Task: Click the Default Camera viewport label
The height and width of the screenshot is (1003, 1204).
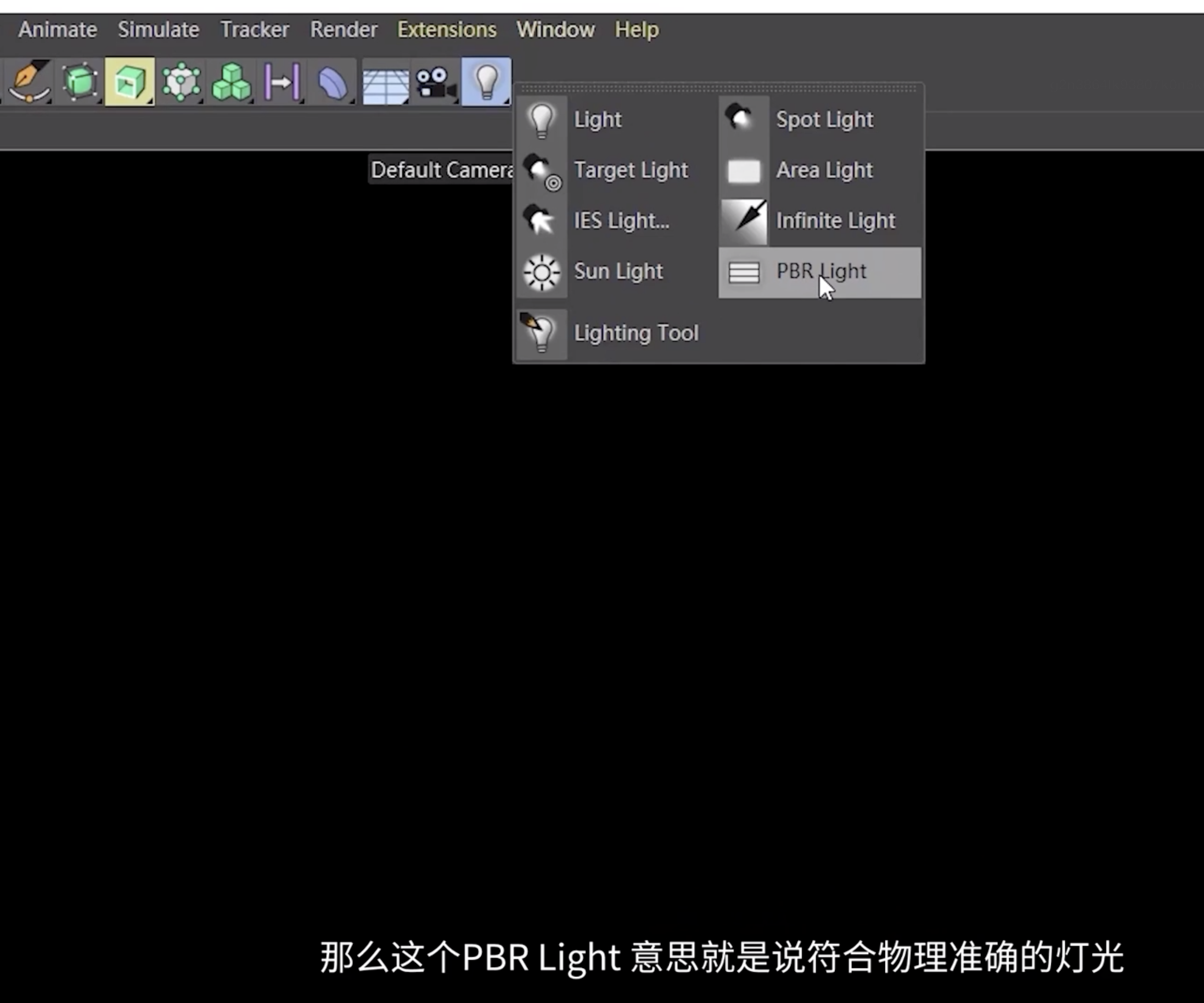Action: (x=441, y=170)
